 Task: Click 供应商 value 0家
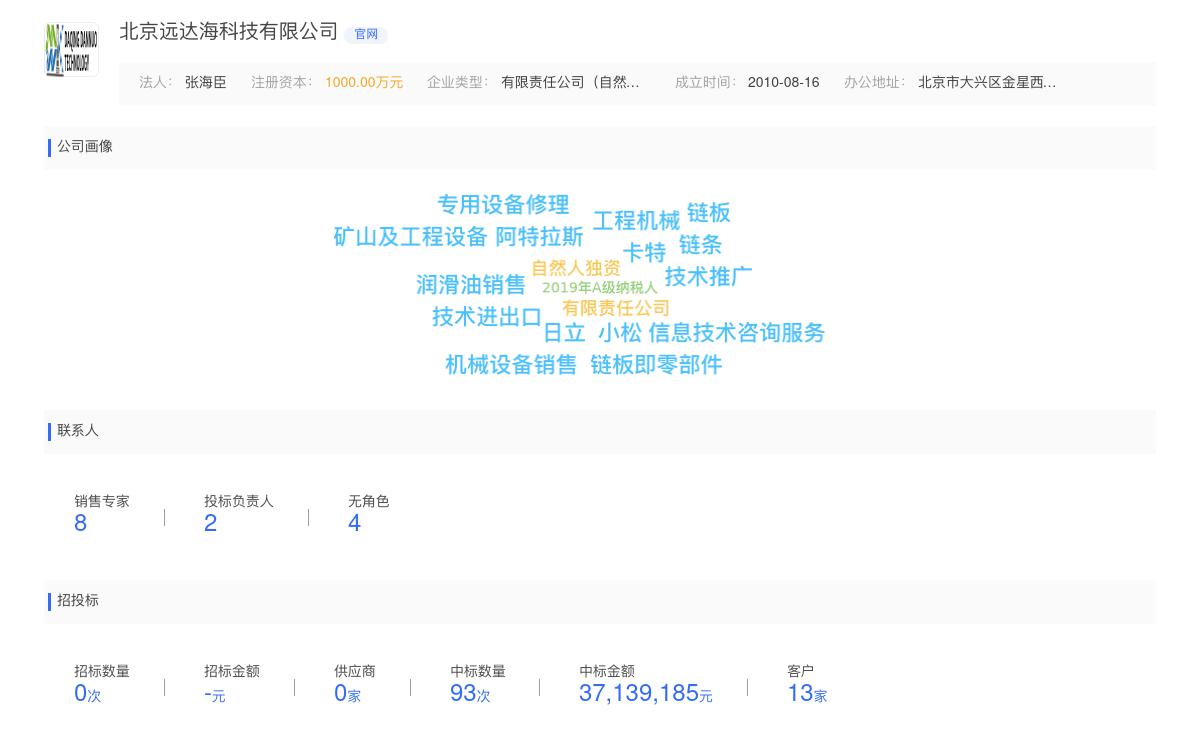point(347,693)
